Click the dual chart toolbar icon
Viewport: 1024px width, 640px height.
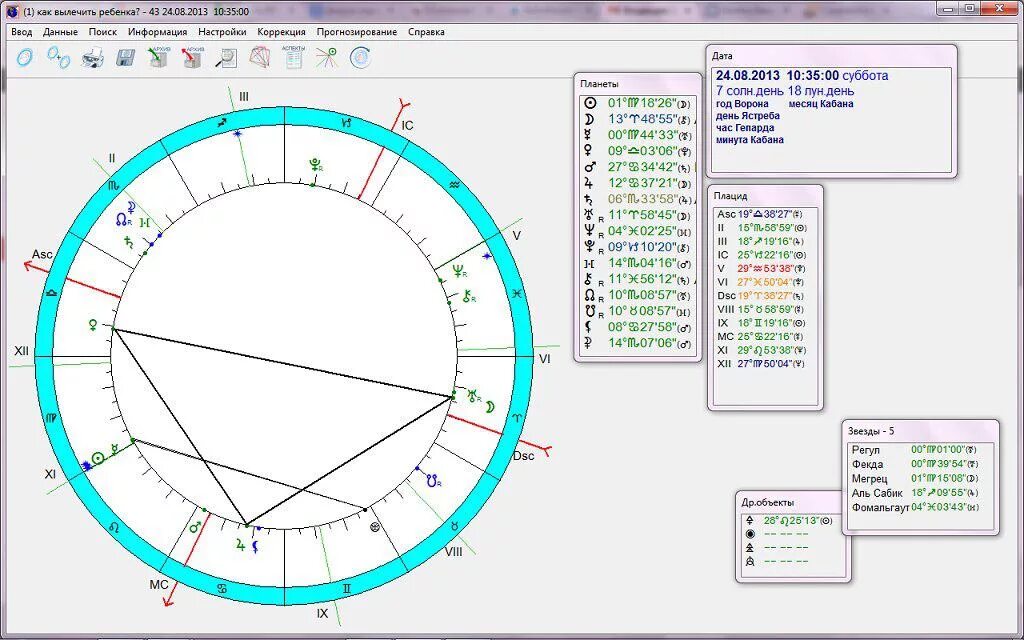[x=58, y=57]
